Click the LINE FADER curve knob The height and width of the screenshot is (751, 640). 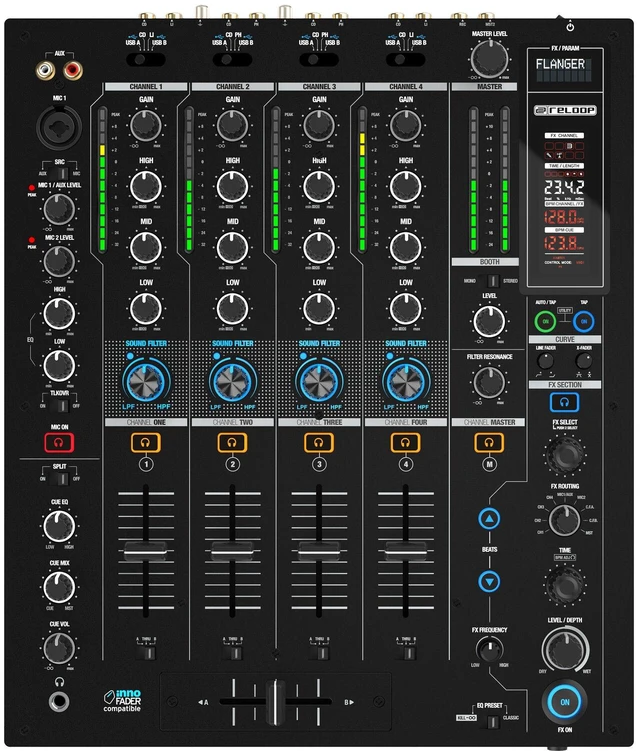tap(545, 361)
